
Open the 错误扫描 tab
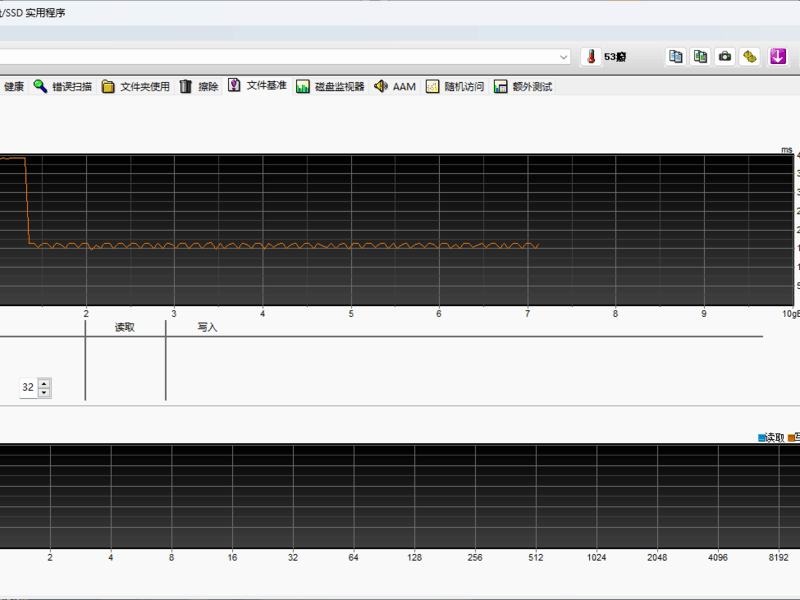(63, 87)
